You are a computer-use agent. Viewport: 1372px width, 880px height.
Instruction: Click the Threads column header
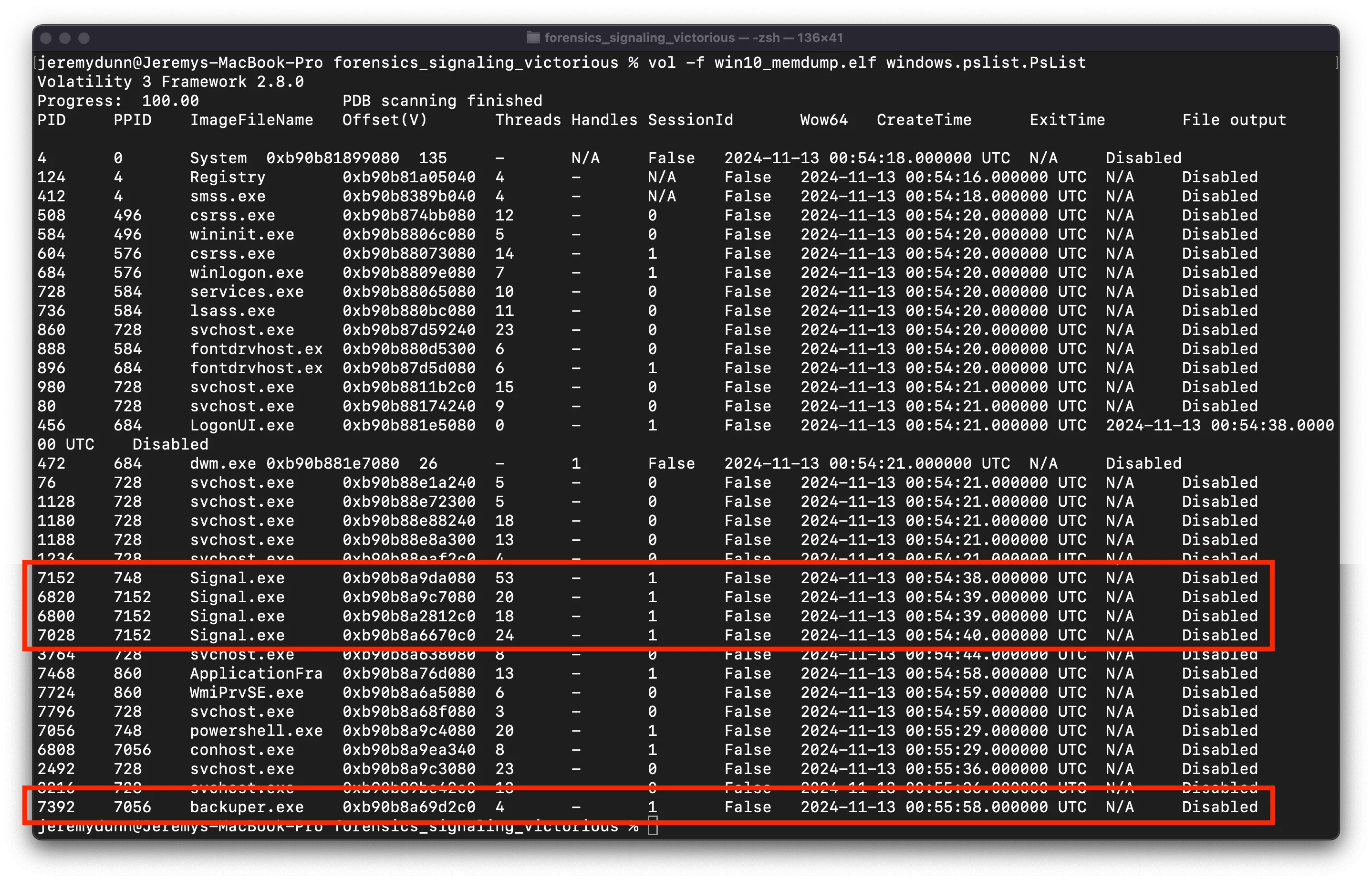point(528,120)
